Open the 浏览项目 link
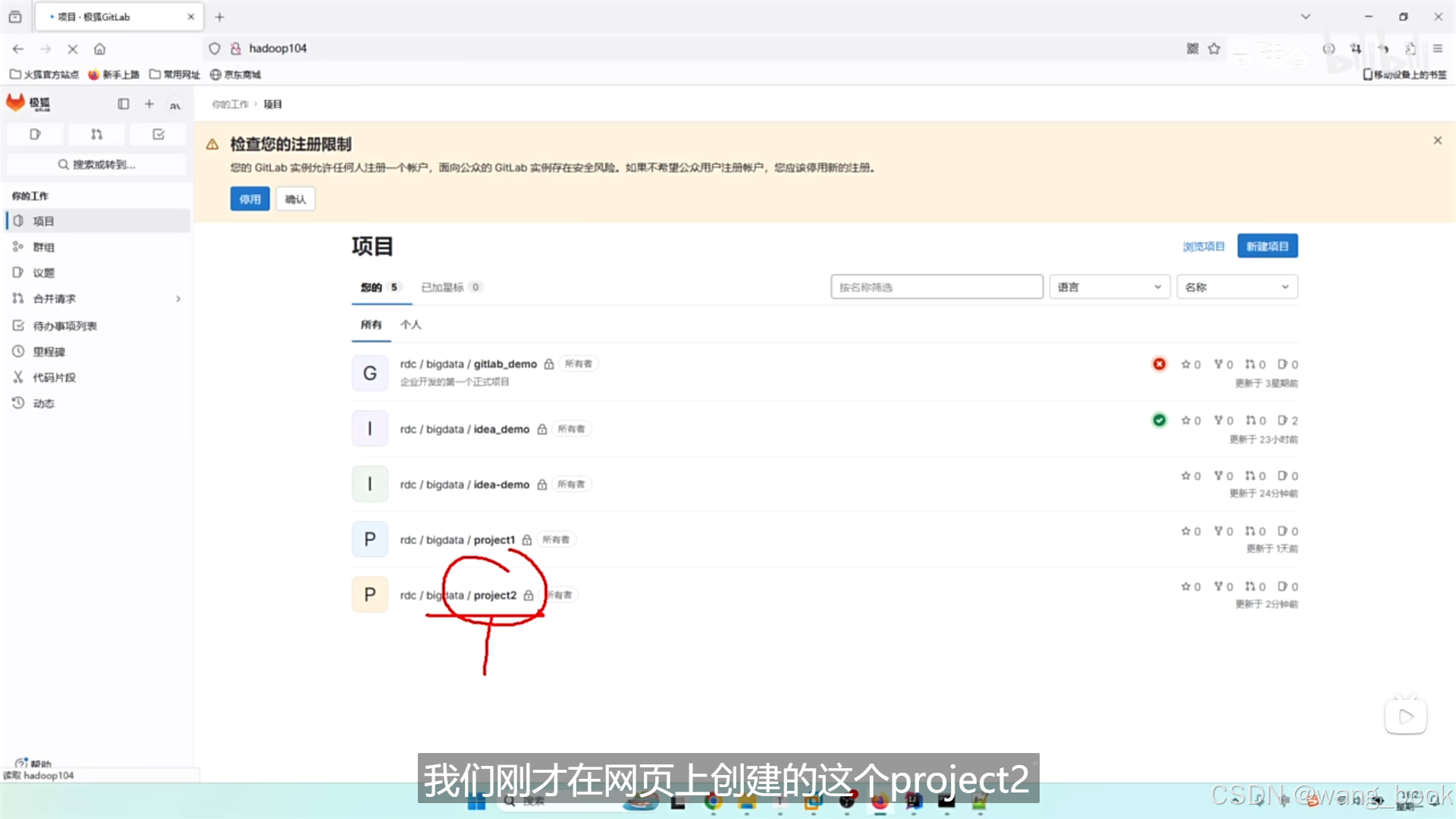1456x819 pixels. click(1203, 246)
